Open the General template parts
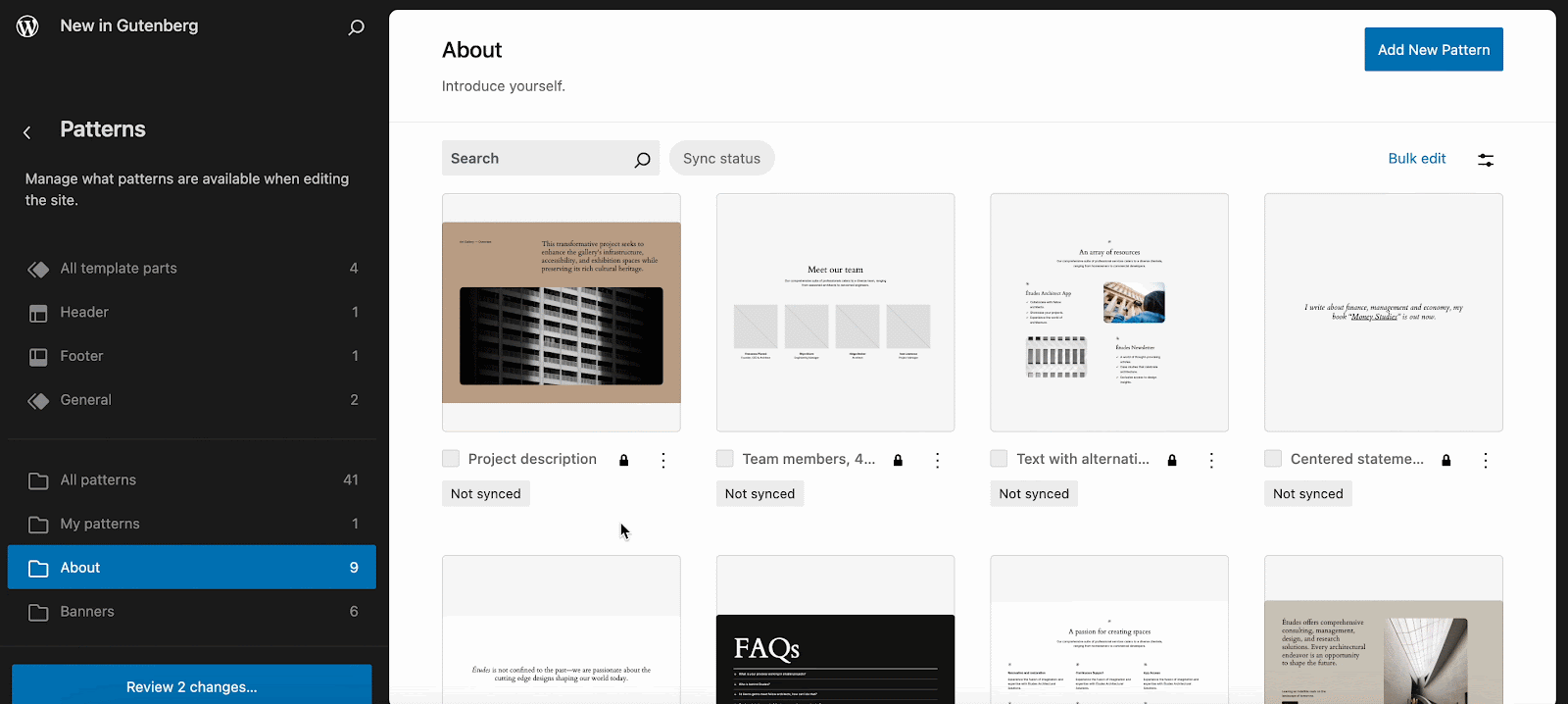This screenshot has height=704, width=1568. coord(192,400)
